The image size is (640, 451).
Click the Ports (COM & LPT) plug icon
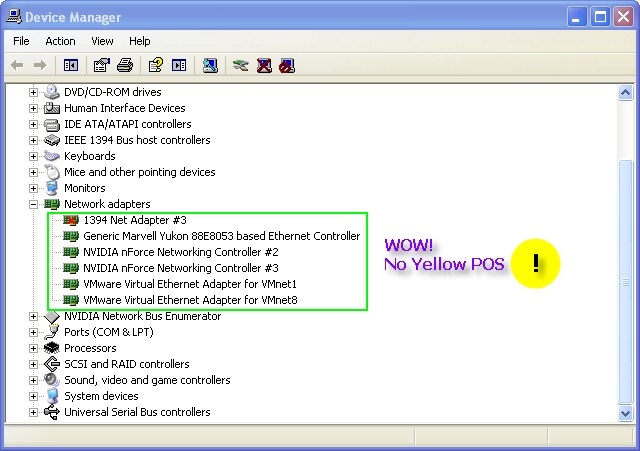click(52, 332)
